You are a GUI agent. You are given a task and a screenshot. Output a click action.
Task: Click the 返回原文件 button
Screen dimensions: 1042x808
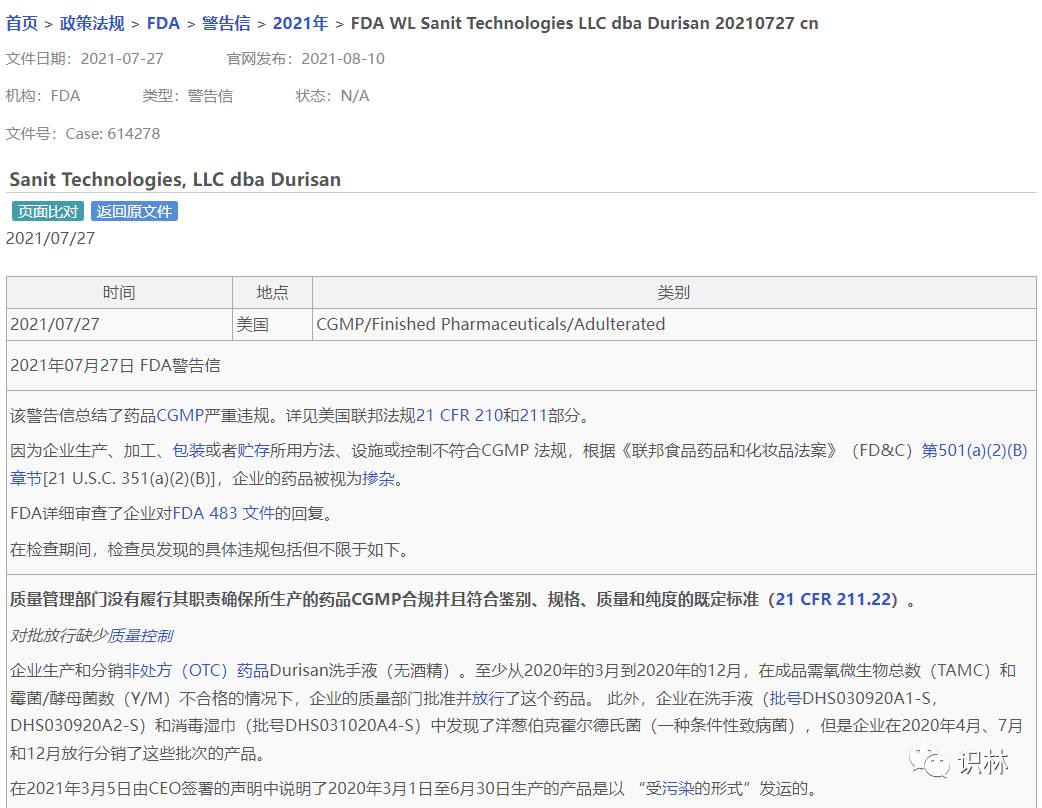134,211
